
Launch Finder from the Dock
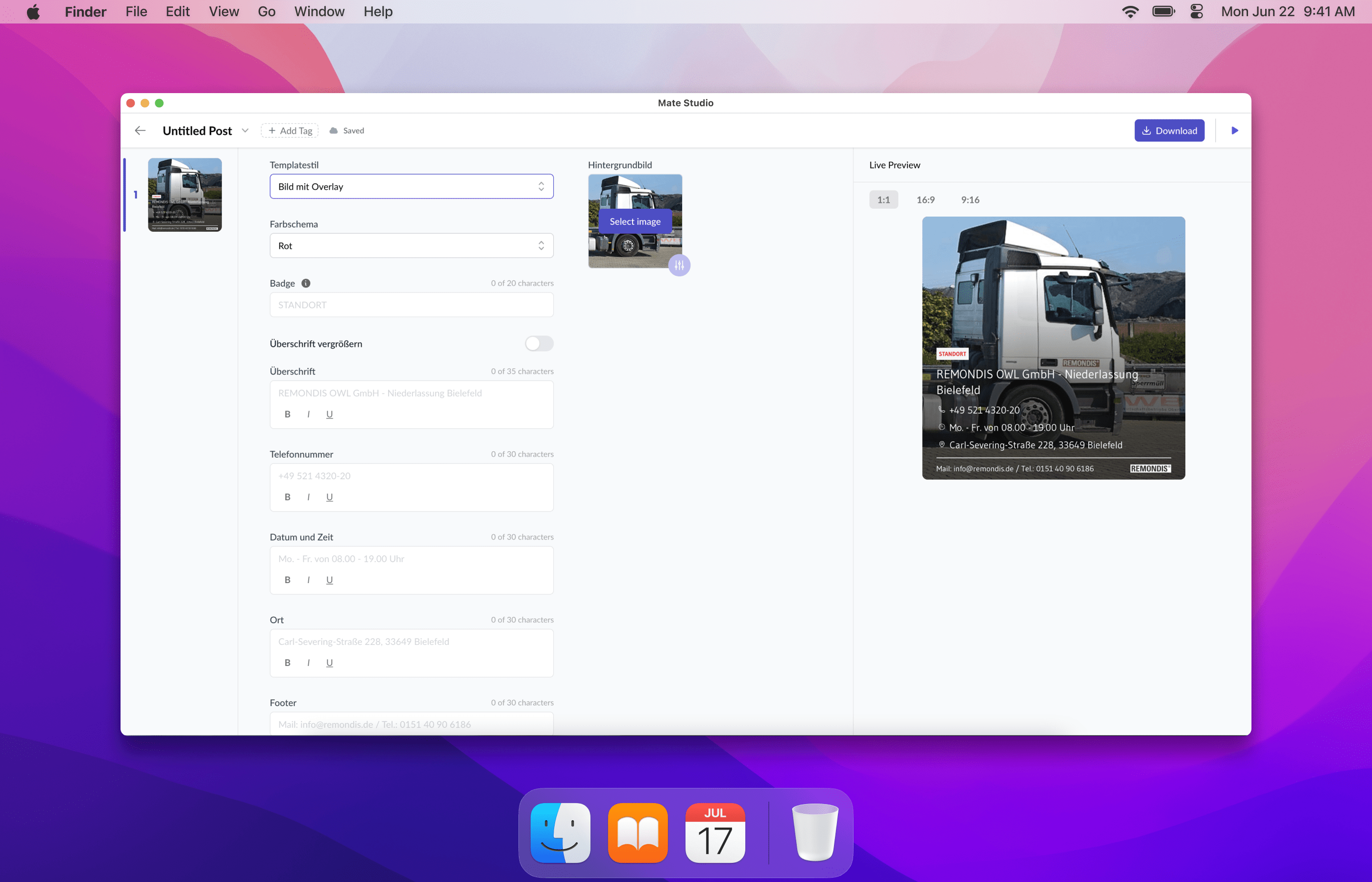click(561, 833)
